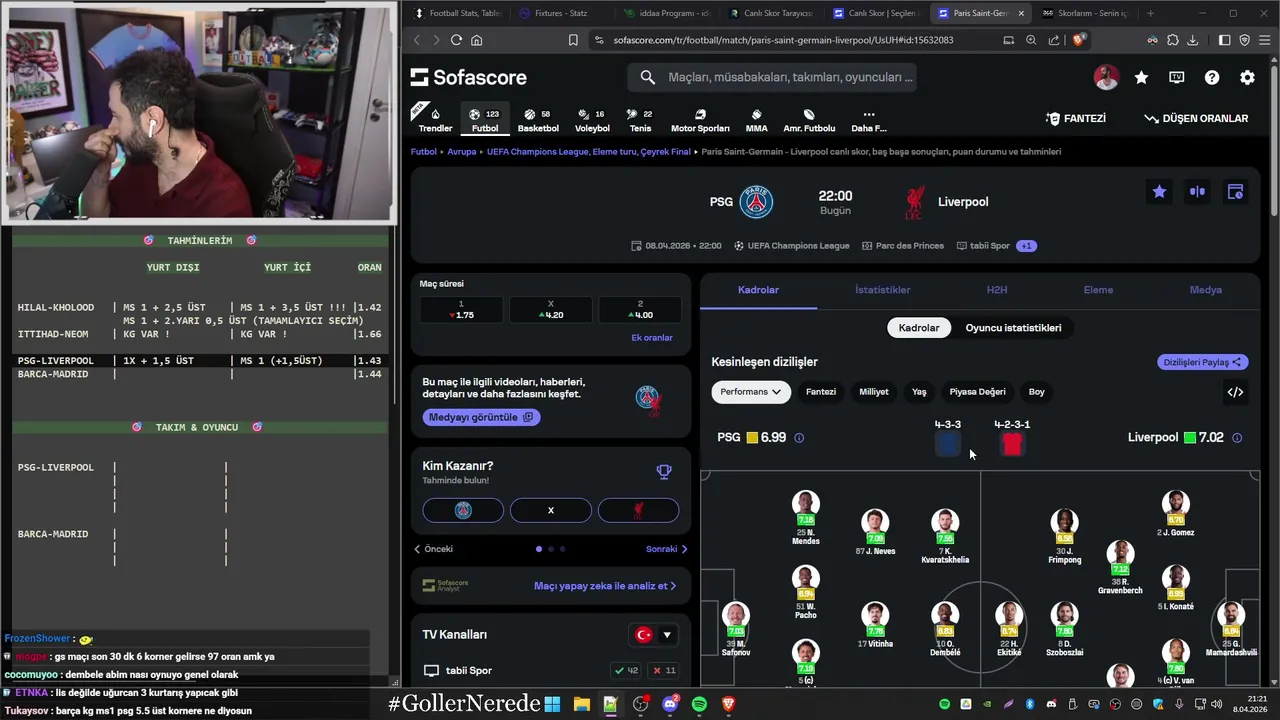Click the Sofascore logo
This screenshot has width=1280, height=720.
pyautogui.click(x=469, y=77)
